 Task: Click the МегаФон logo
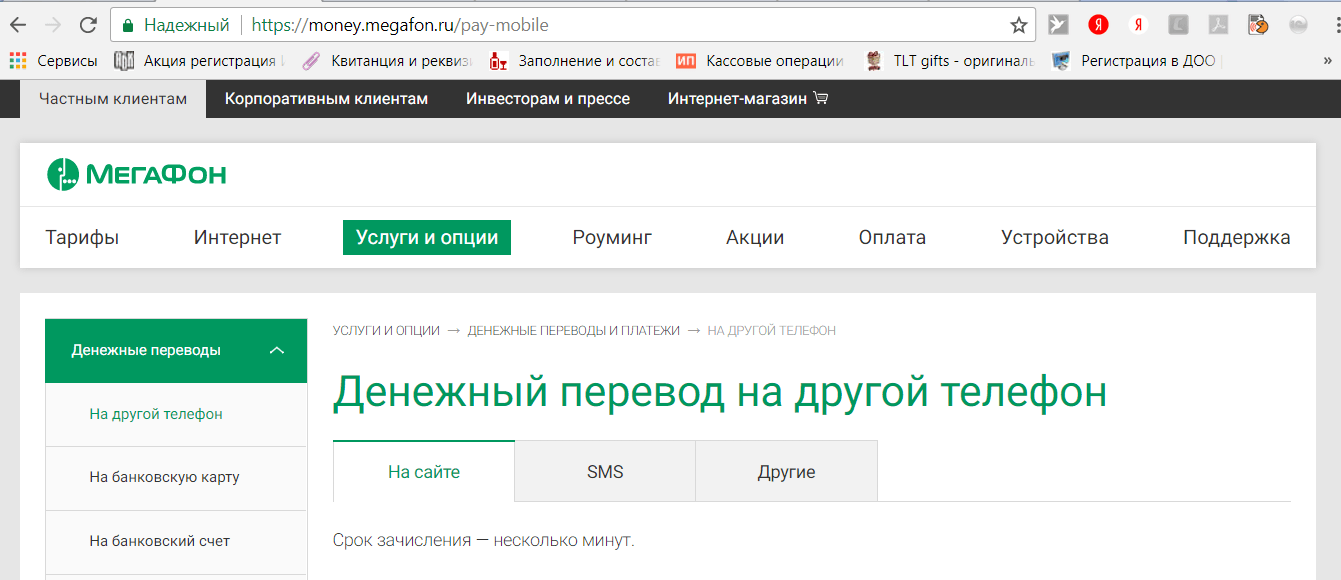coord(137,175)
